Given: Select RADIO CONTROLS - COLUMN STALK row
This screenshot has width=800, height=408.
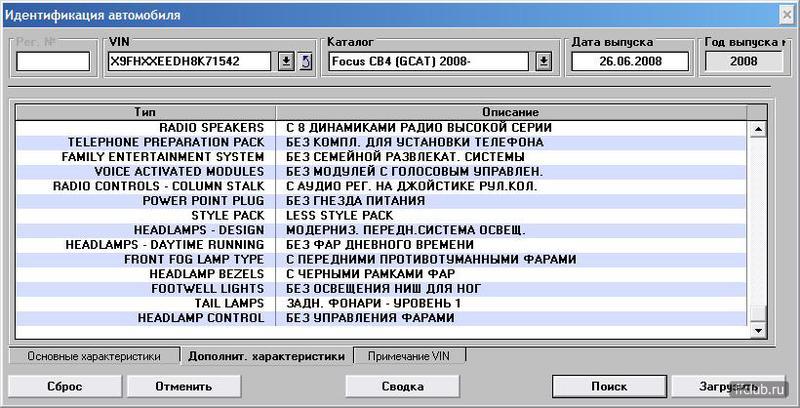Looking at the screenshot, I should point(381,186).
